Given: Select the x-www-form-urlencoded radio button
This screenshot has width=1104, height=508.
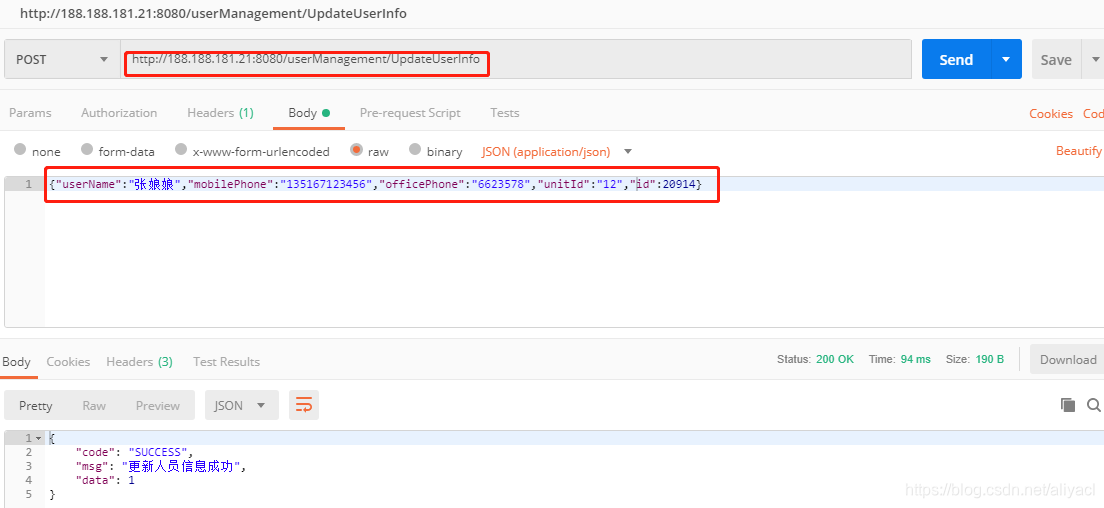Looking at the screenshot, I should (181, 149).
